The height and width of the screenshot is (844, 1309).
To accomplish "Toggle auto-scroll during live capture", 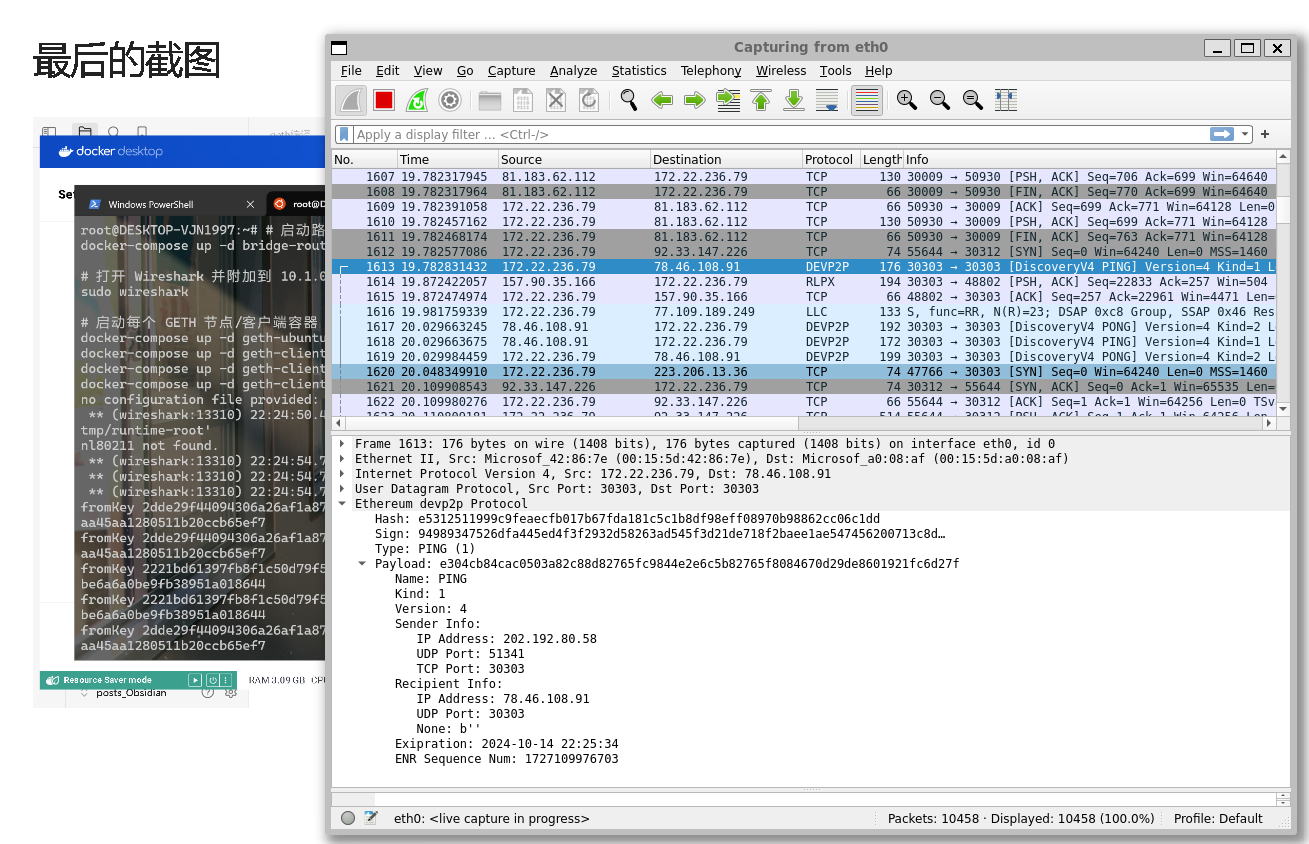I will coord(827,100).
